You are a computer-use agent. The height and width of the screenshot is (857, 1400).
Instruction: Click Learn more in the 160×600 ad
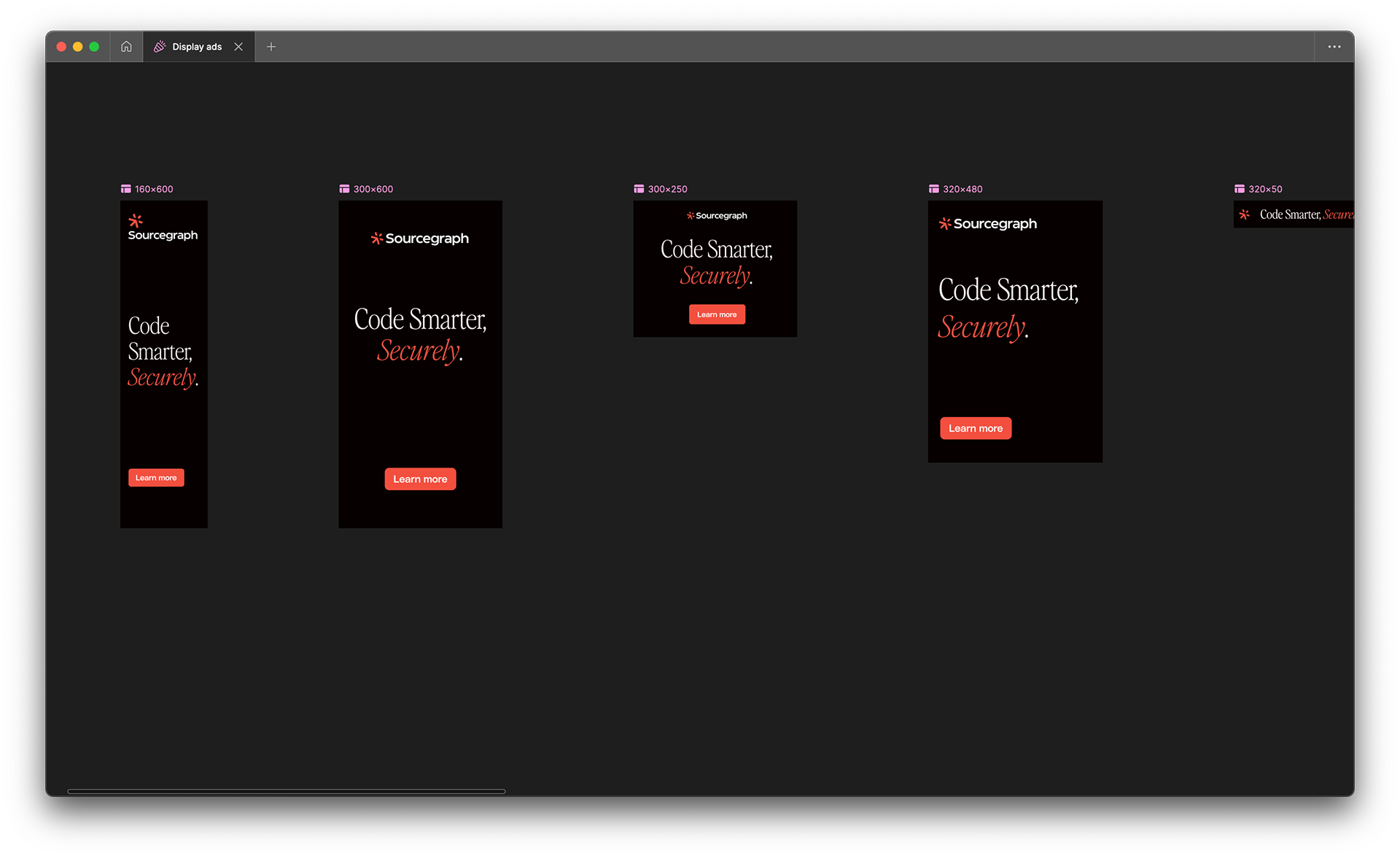[155, 477]
